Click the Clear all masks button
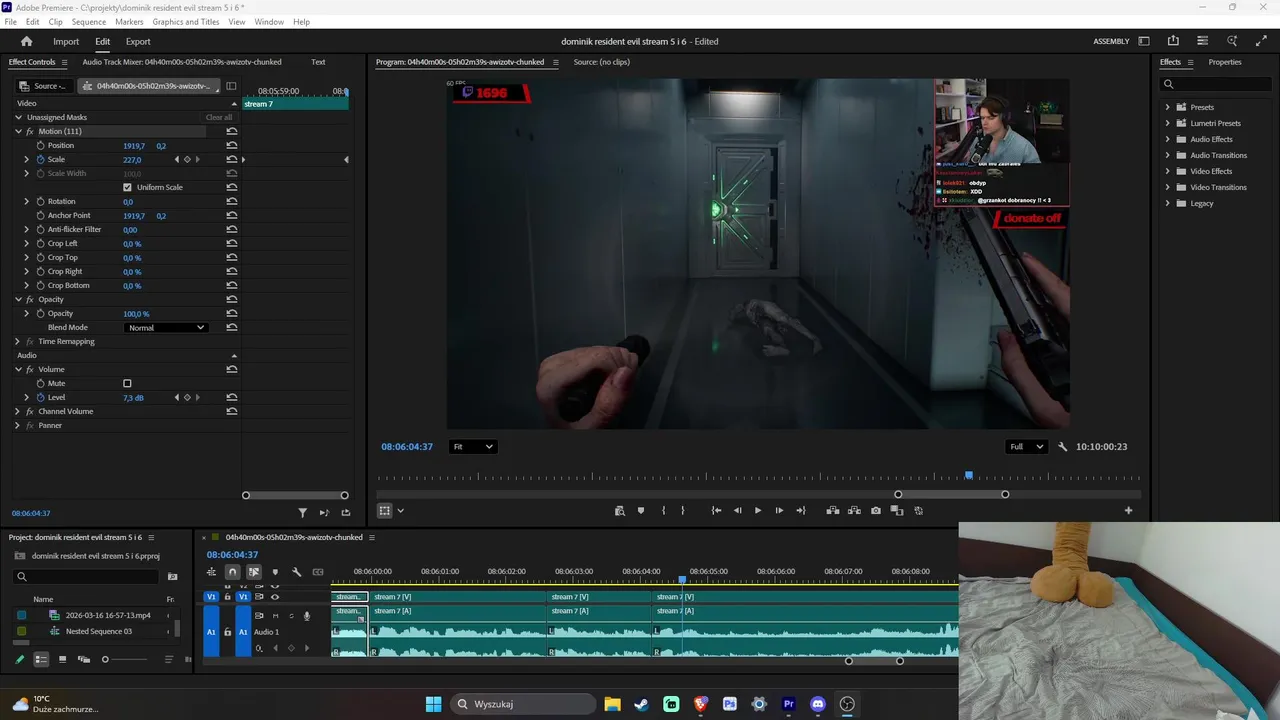 [219, 117]
